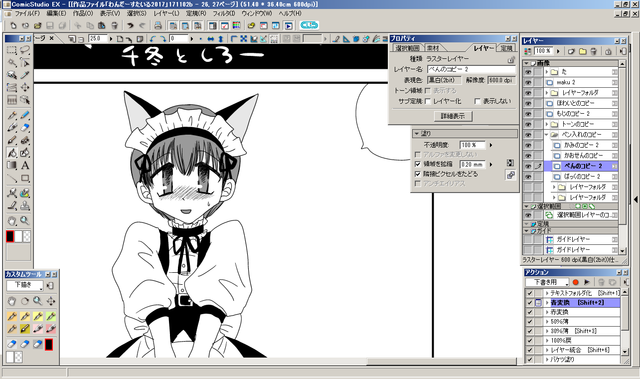Select the zoom magnifier tool in toolbox
Screen dimensions: 640x379
[25, 221]
